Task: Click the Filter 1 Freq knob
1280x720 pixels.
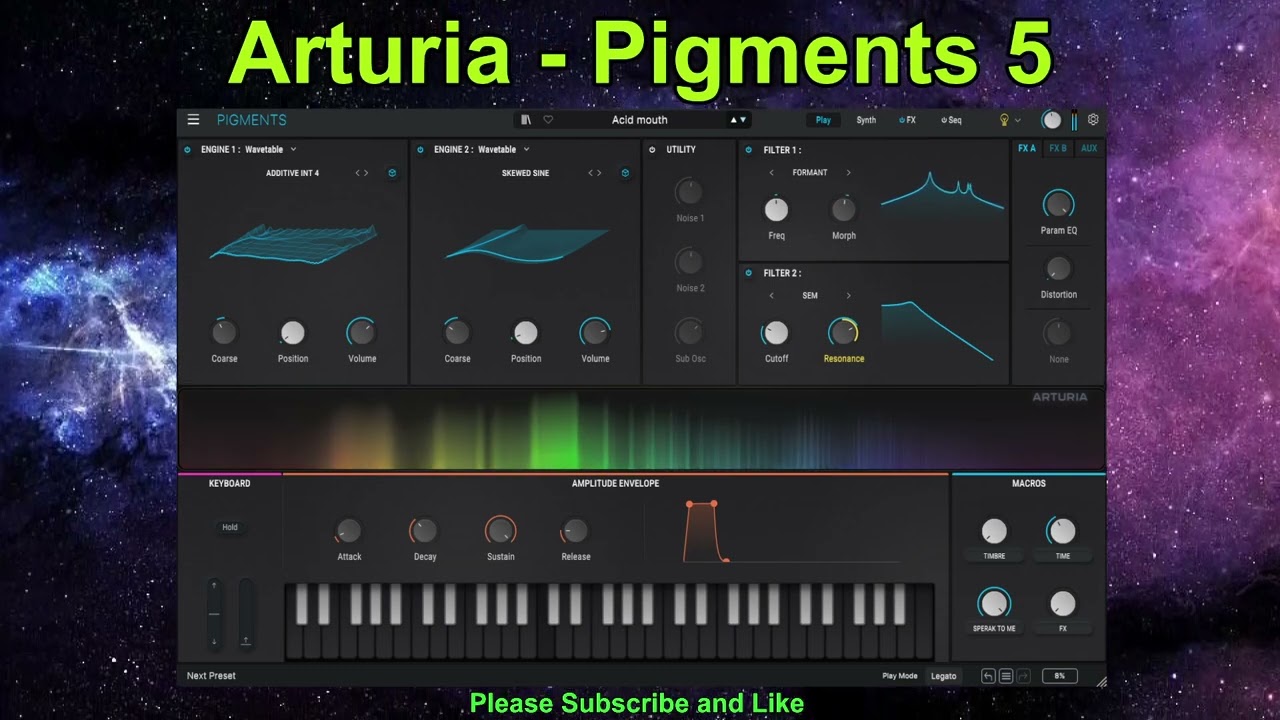Action: click(x=776, y=209)
